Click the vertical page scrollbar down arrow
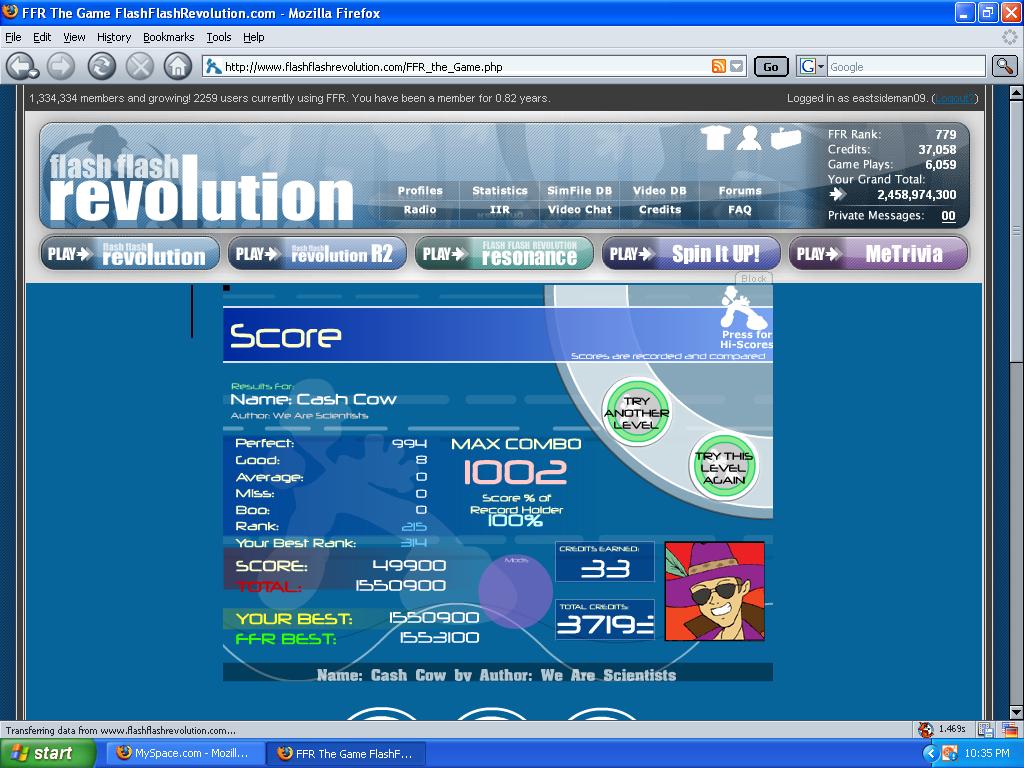 tap(1016, 712)
